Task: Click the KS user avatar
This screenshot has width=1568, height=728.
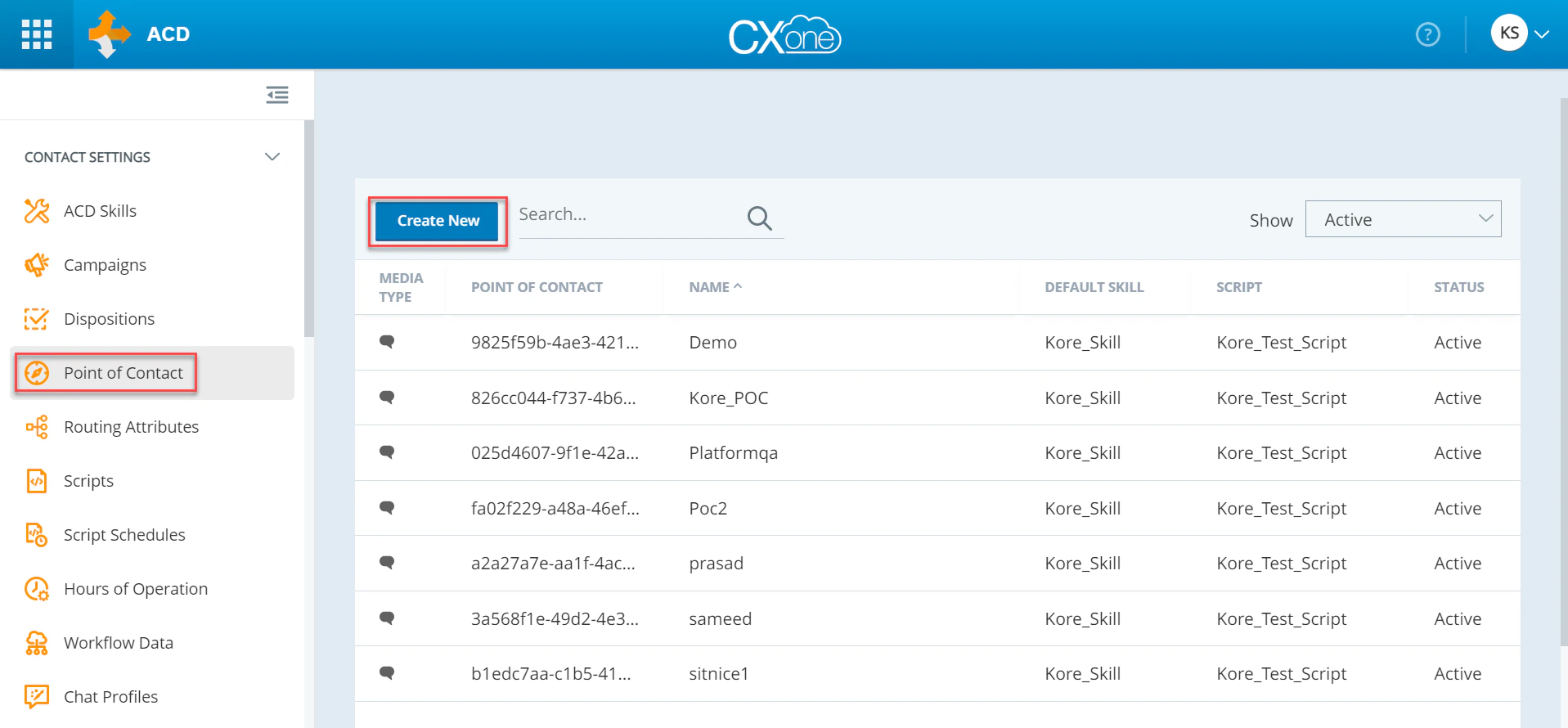Action: click(1509, 34)
